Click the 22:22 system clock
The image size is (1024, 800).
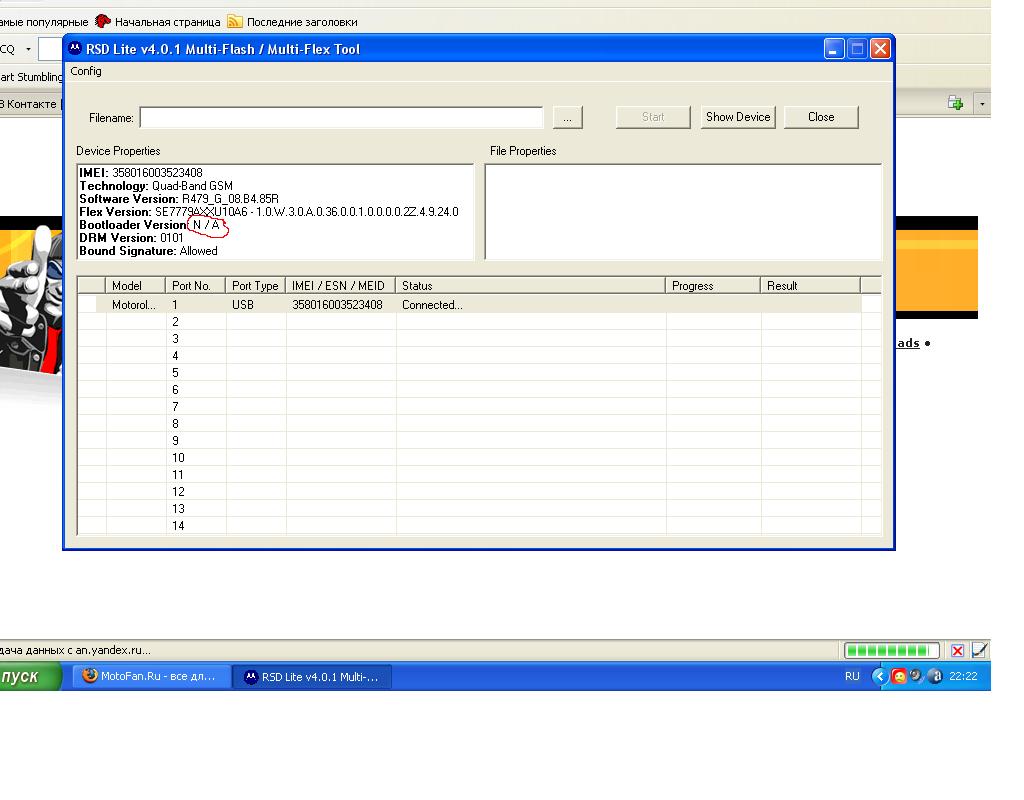click(x=963, y=677)
